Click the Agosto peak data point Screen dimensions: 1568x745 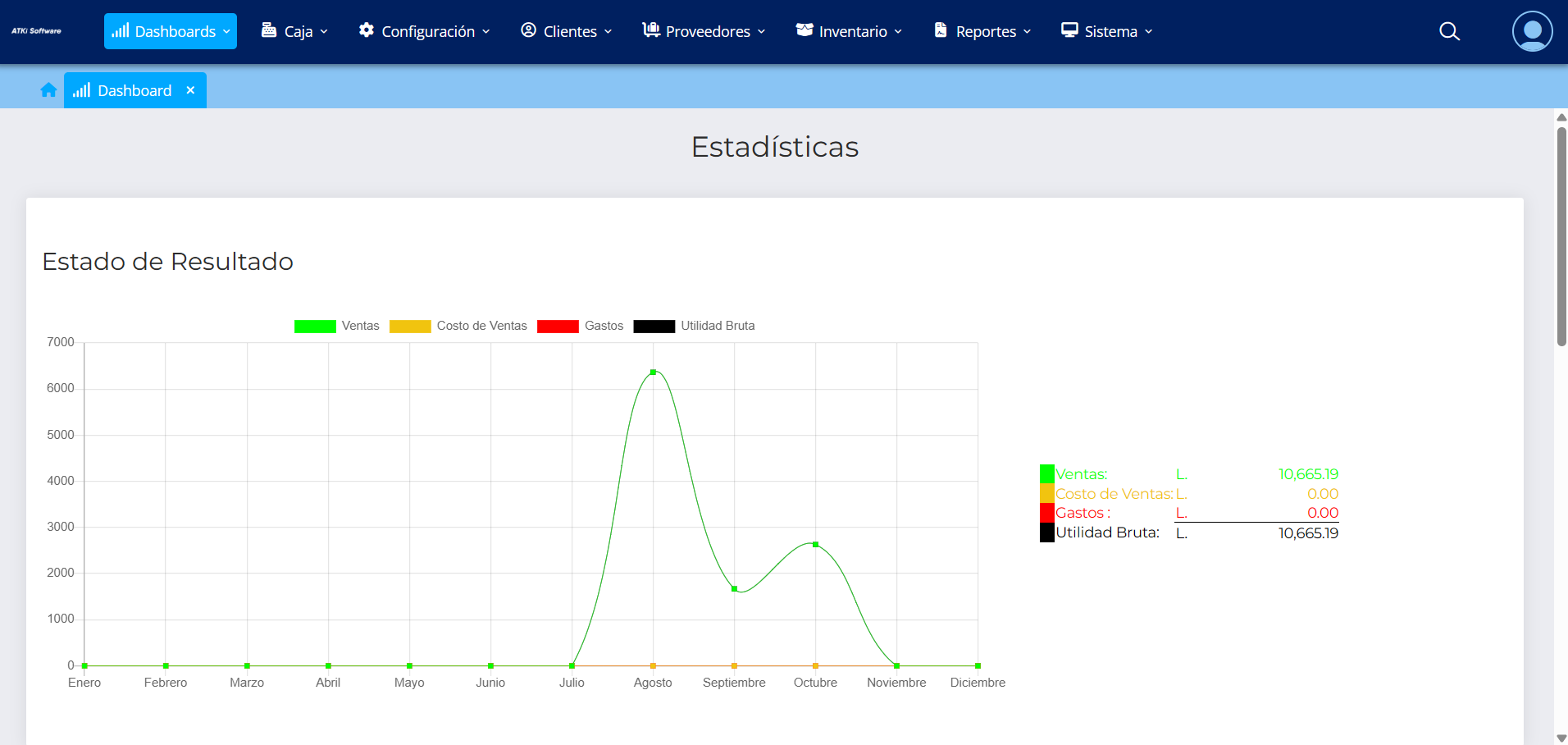653,372
